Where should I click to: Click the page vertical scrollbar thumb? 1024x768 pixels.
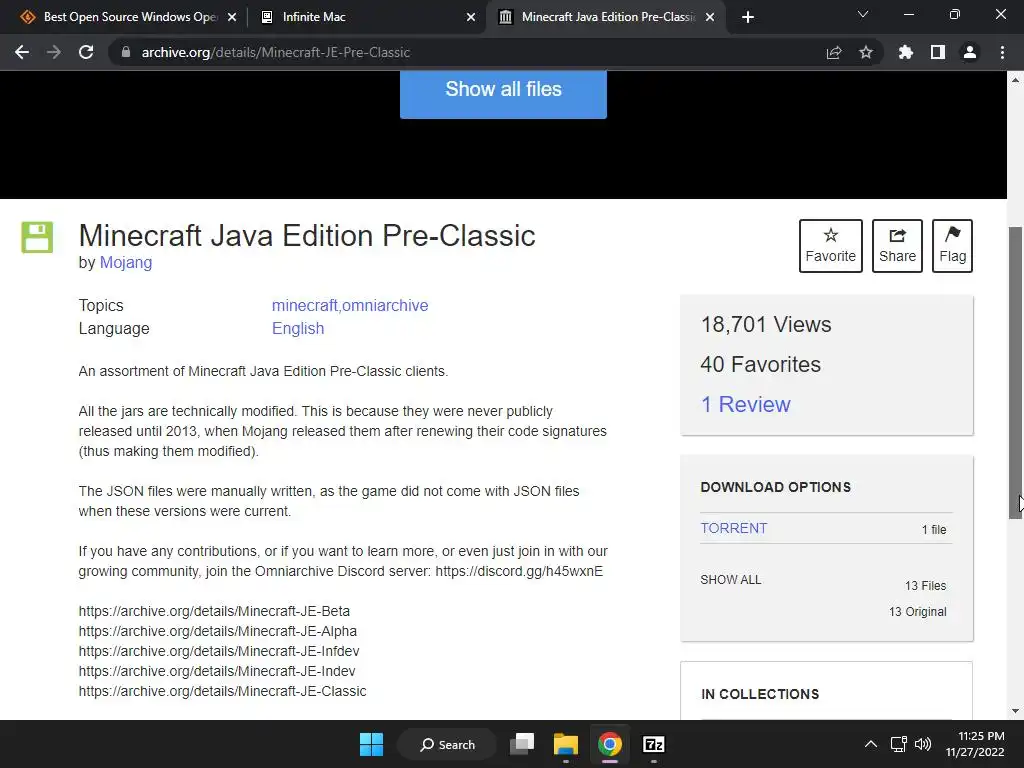pos(1015,373)
